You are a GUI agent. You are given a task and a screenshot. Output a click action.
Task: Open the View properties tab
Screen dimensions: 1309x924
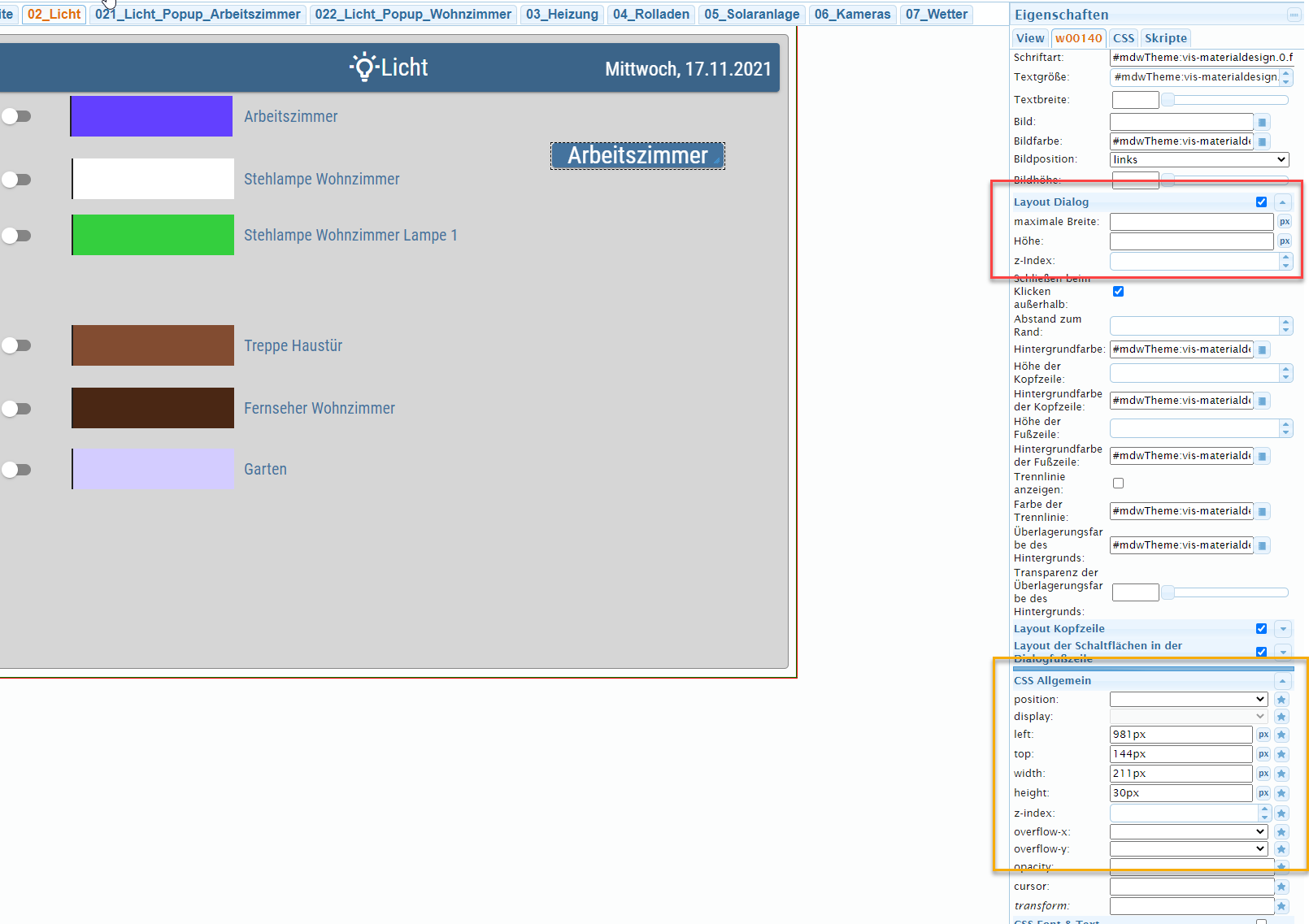click(1030, 38)
